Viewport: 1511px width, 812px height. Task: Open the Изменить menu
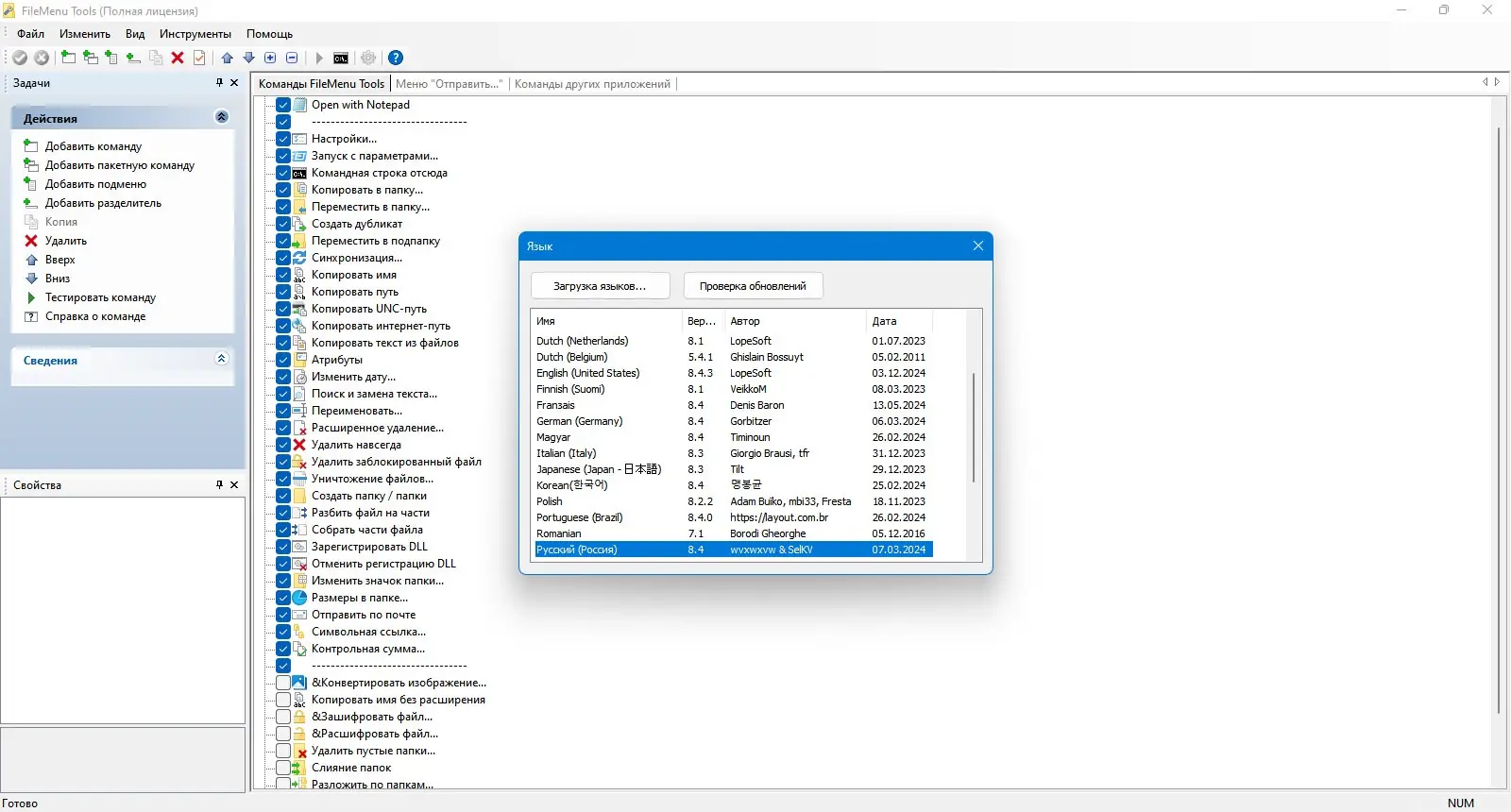[85, 34]
